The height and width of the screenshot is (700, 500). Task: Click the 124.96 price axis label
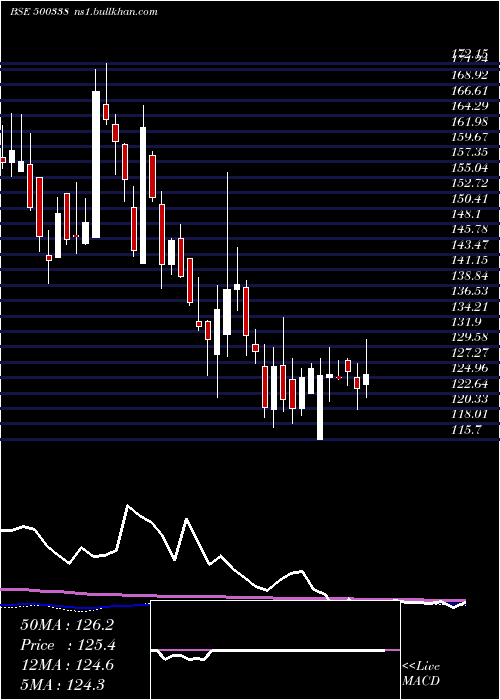tap(468, 368)
